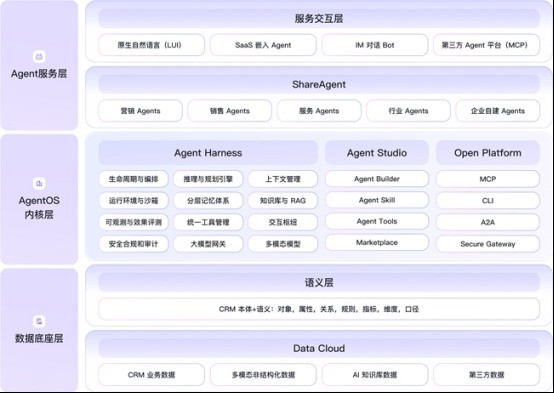Viewport: 554px width, 393px height.
Task: Open the Agent Builder item
Action: coord(377,179)
